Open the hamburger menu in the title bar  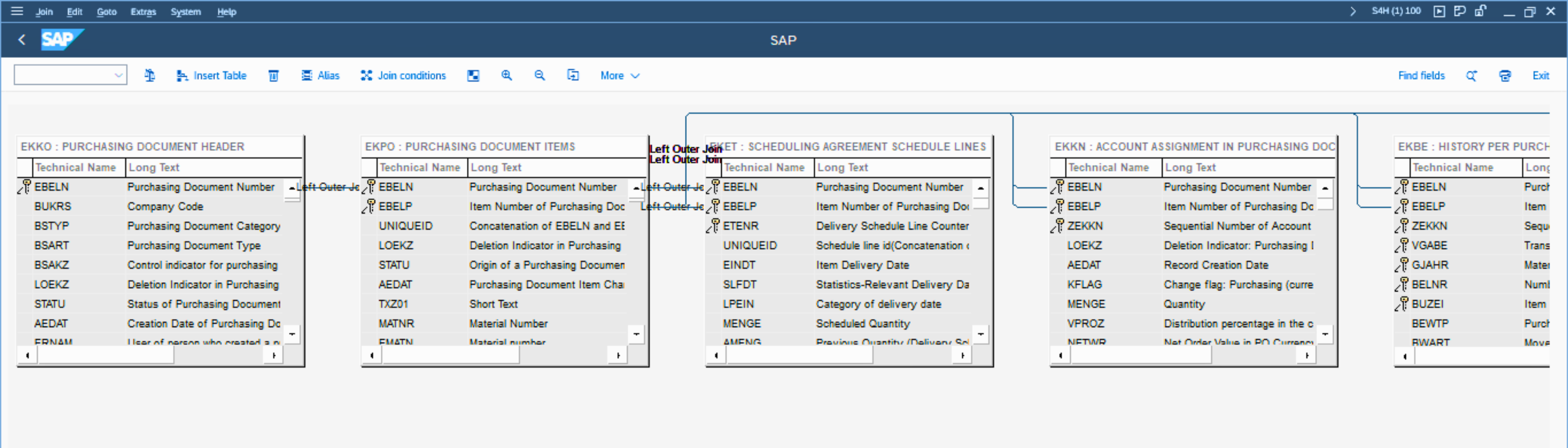(x=17, y=11)
